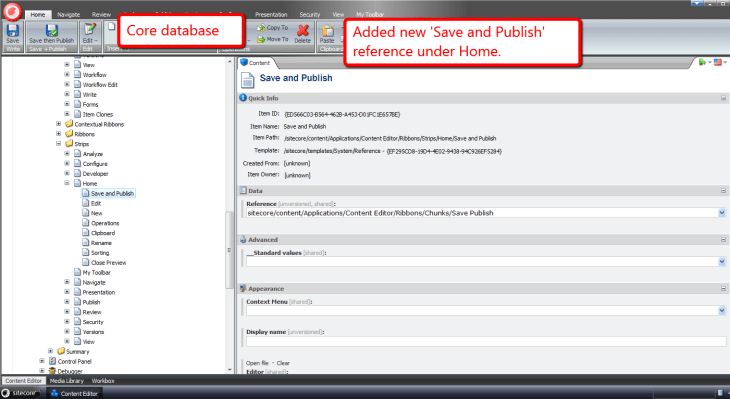Select the Content tab

tap(256, 63)
